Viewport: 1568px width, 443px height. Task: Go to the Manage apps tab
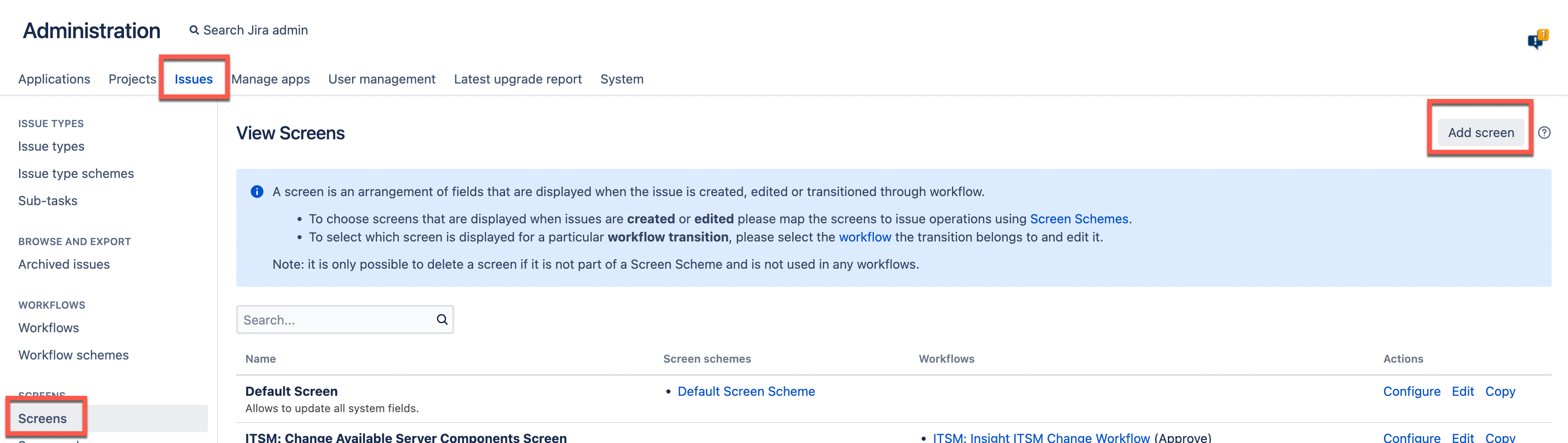pos(270,79)
